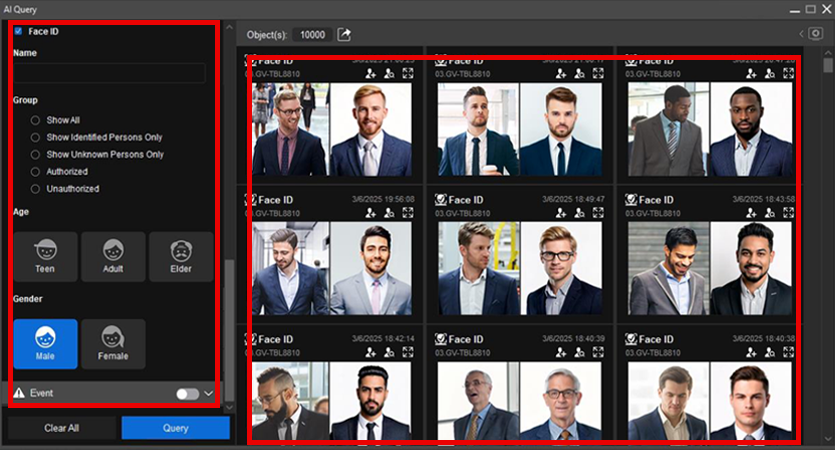Viewport: 835px width, 450px height.
Task: Open the bearded man's face thumbnail
Action: click(370, 129)
